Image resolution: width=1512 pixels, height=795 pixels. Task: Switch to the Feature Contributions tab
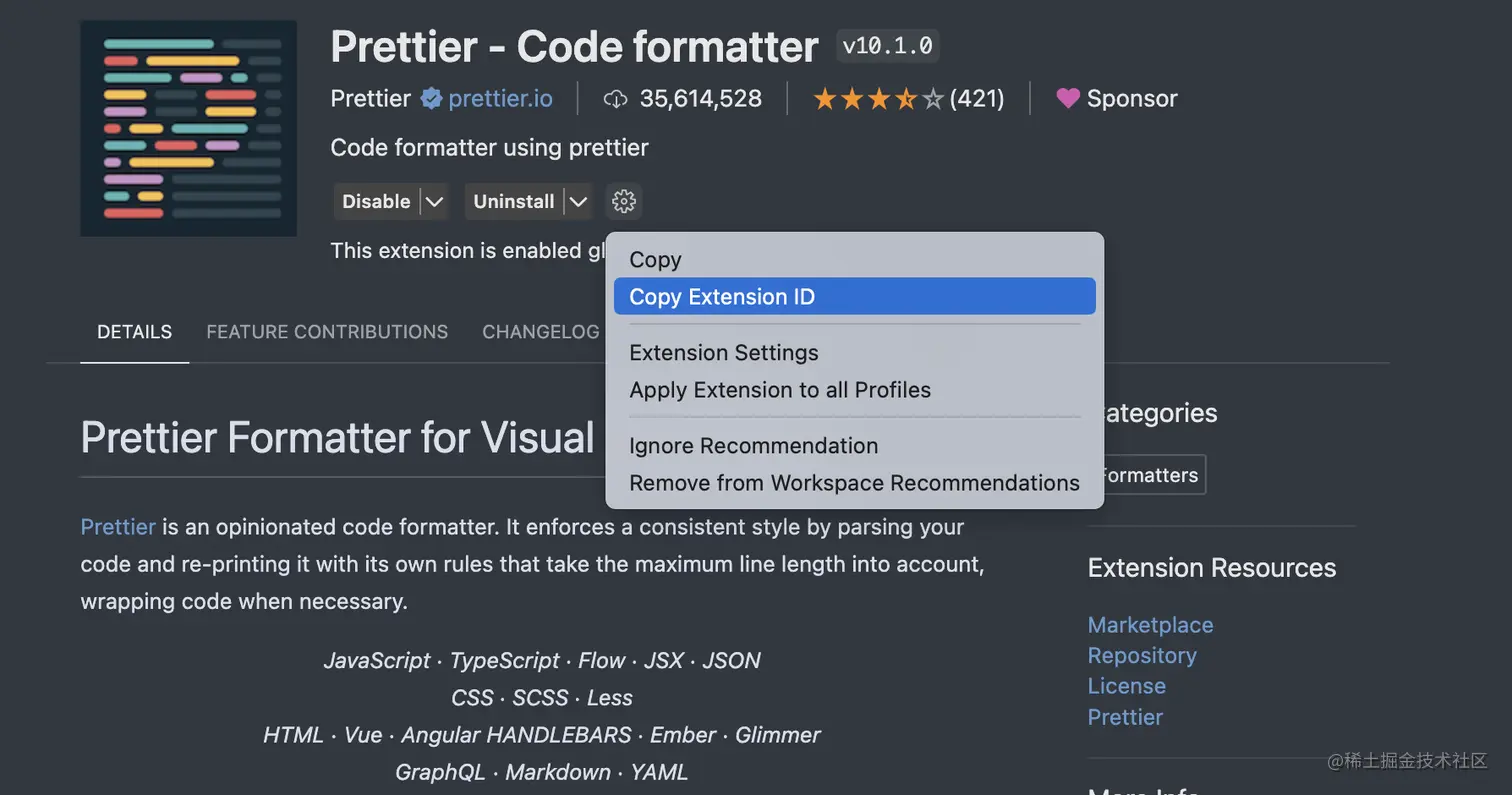tap(327, 332)
